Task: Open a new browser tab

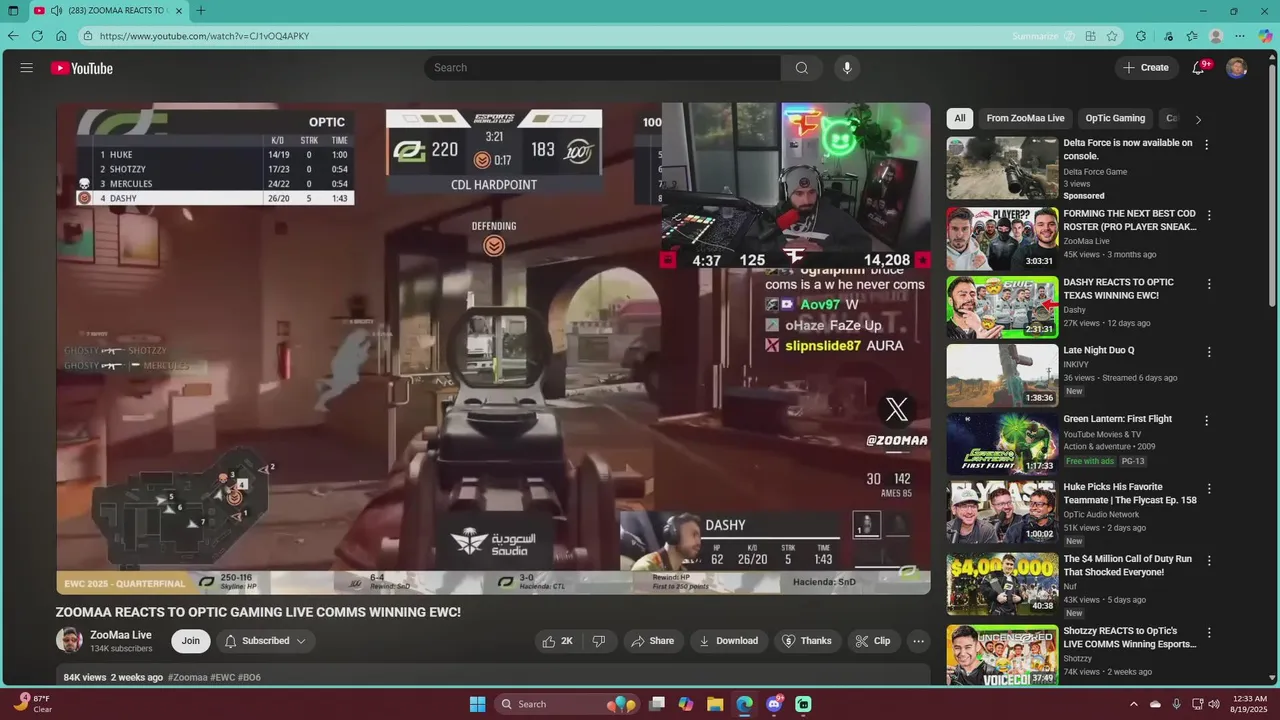Action: 201,11
